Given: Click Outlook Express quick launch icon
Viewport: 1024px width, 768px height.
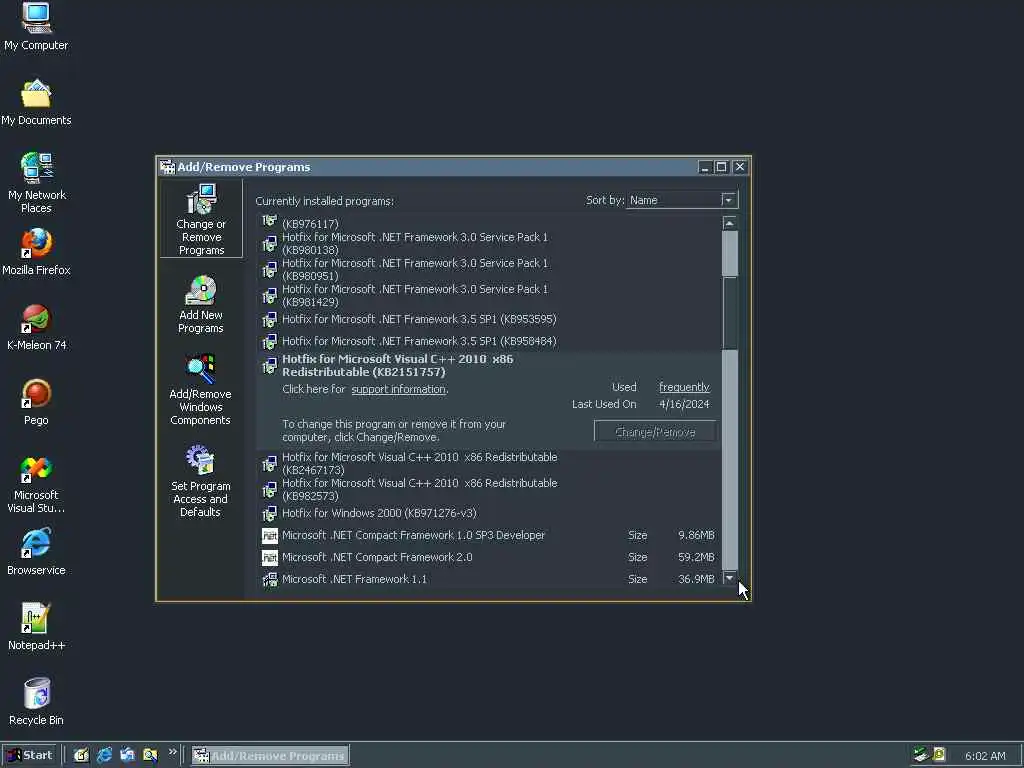Looking at the screenshot, I should [x=127, y=756].
